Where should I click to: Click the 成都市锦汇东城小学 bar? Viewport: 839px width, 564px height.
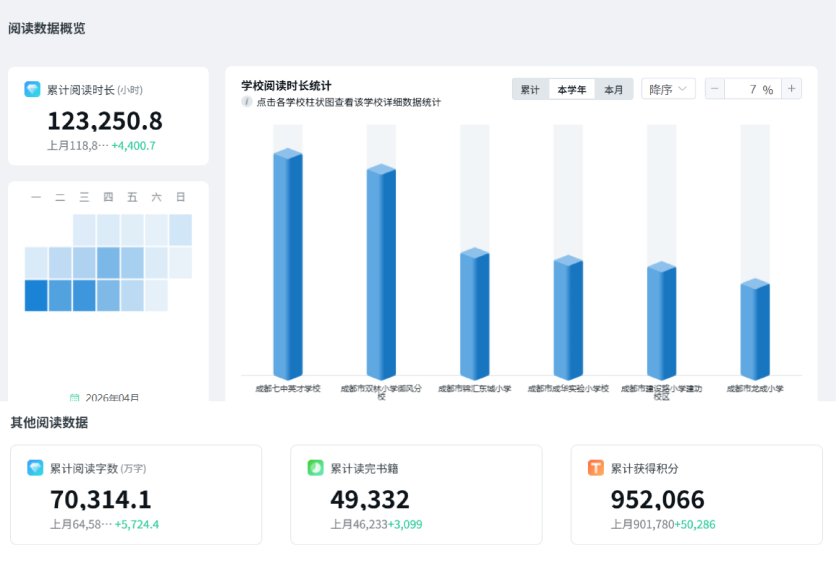[x=475, y=315]
